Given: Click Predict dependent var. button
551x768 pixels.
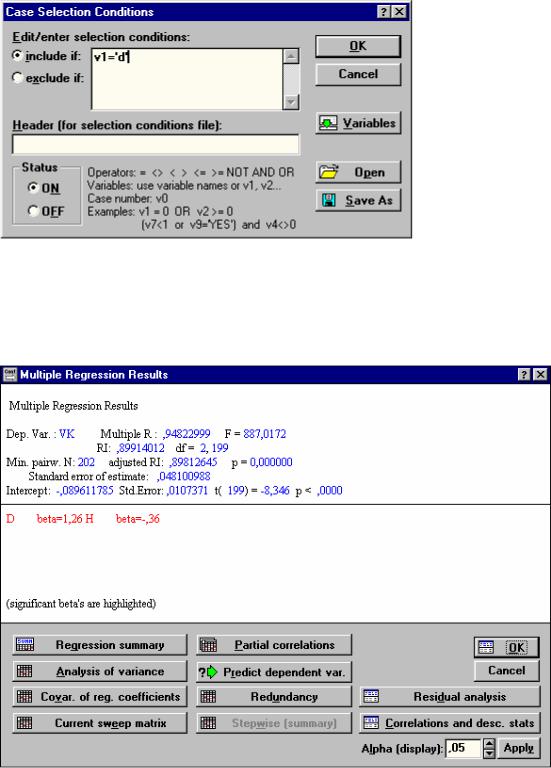Looking at the screenshot, I should [x=274, y=672].
